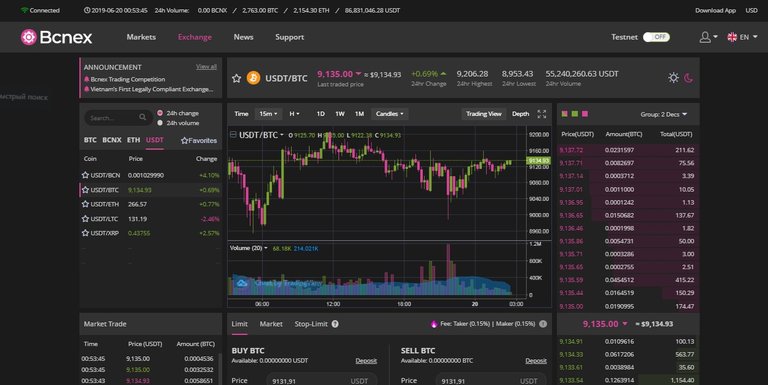Click the green order book swatch
768x385 pixels.
(x=575, y=114)
